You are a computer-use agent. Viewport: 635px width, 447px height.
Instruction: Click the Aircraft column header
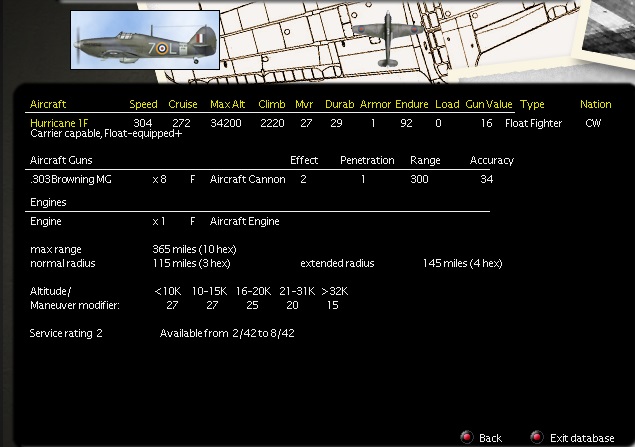point(48,104)
